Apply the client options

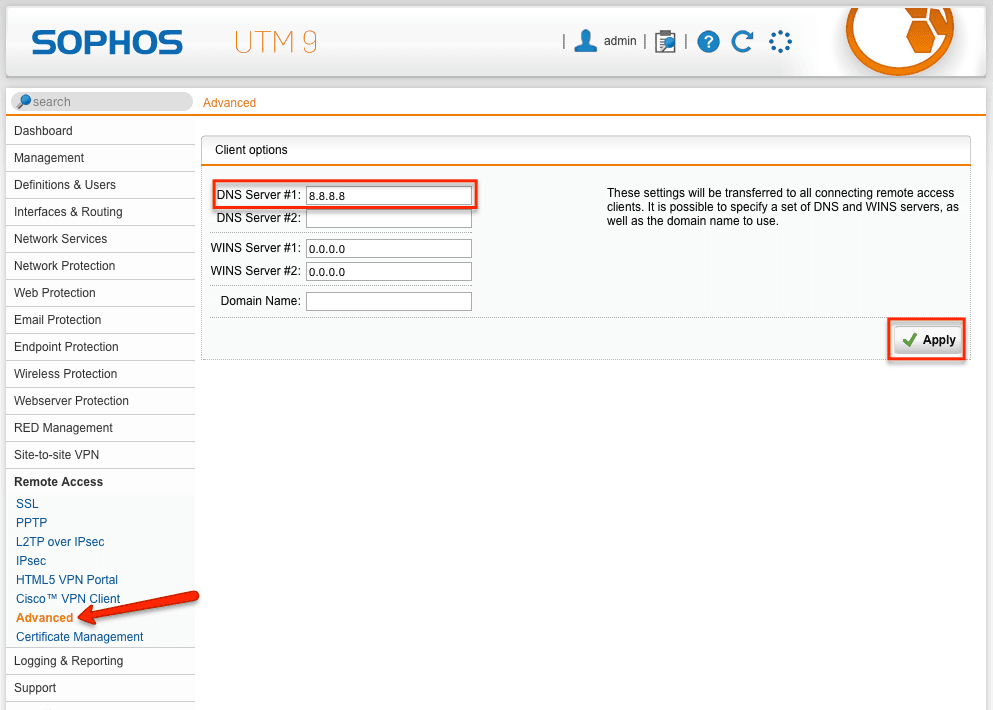[928, 340]
